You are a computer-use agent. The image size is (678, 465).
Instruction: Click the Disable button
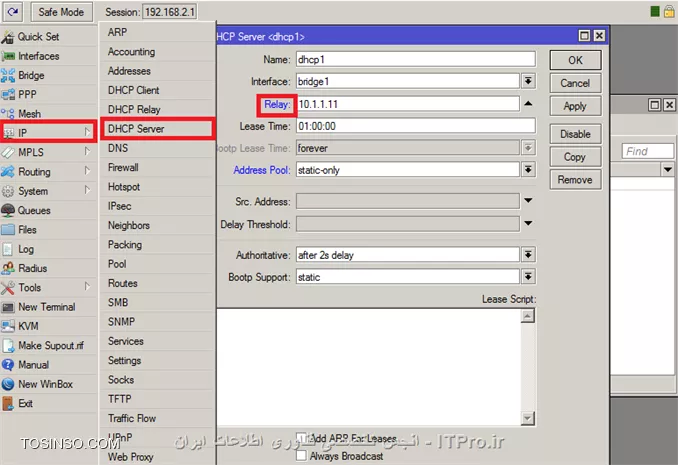575,134
